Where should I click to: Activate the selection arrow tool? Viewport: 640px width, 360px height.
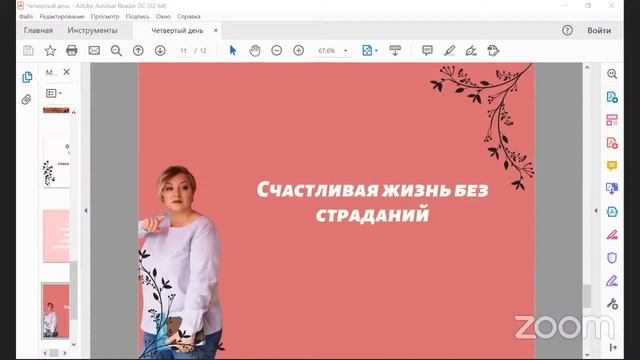[x=233, y=51]
